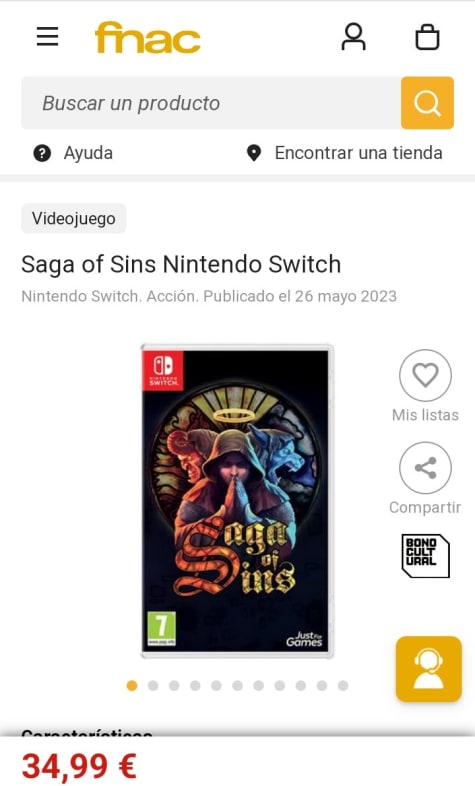Screen dimensions: 475x786
Task: Open the user account icon
Action: click(354, 37)
